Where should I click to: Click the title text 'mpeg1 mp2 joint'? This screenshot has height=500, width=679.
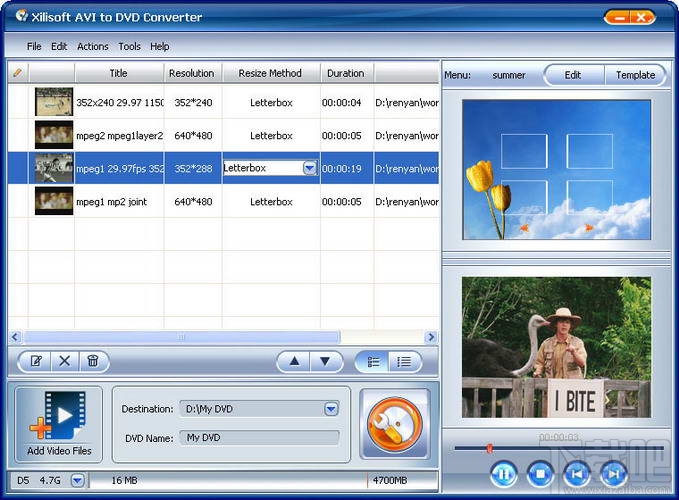tap(112, 202)
